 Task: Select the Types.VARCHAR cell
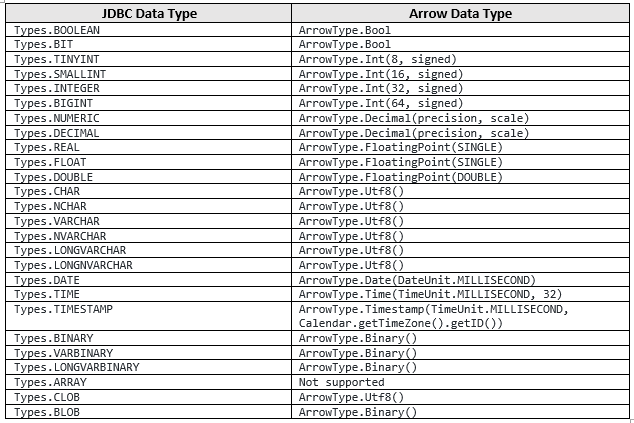coord(57,220)
